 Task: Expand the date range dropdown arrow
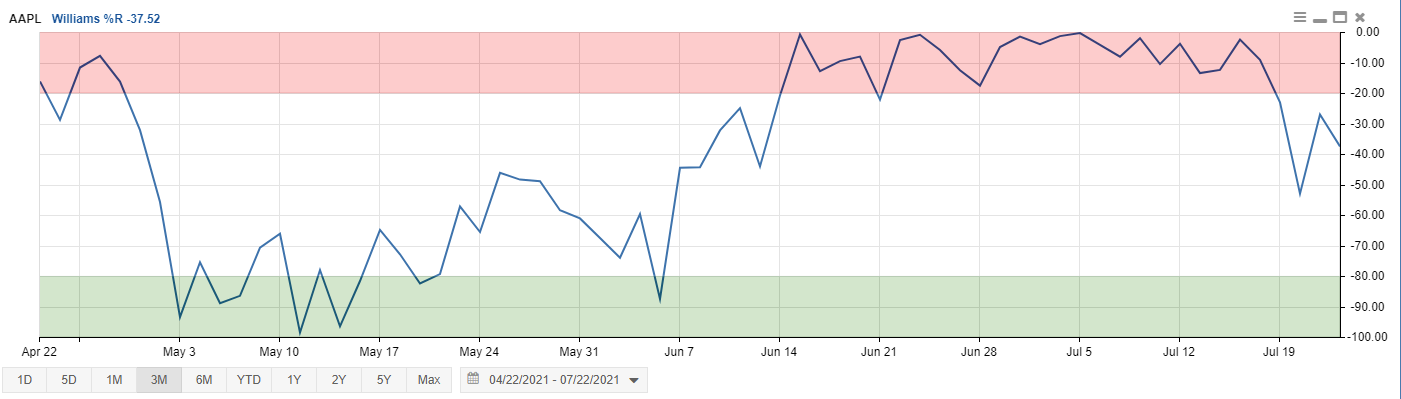tap(633, 381)
